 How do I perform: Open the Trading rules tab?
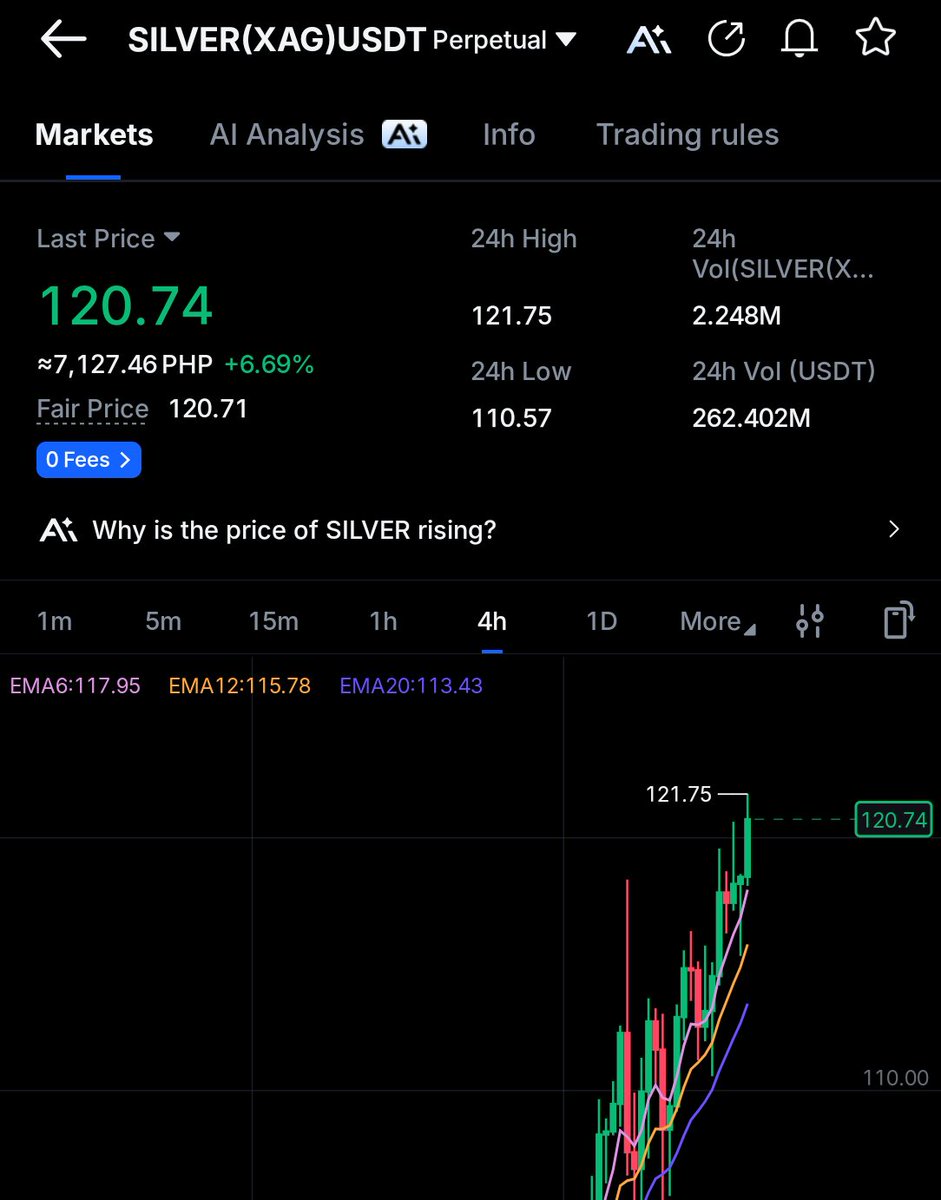687,134
